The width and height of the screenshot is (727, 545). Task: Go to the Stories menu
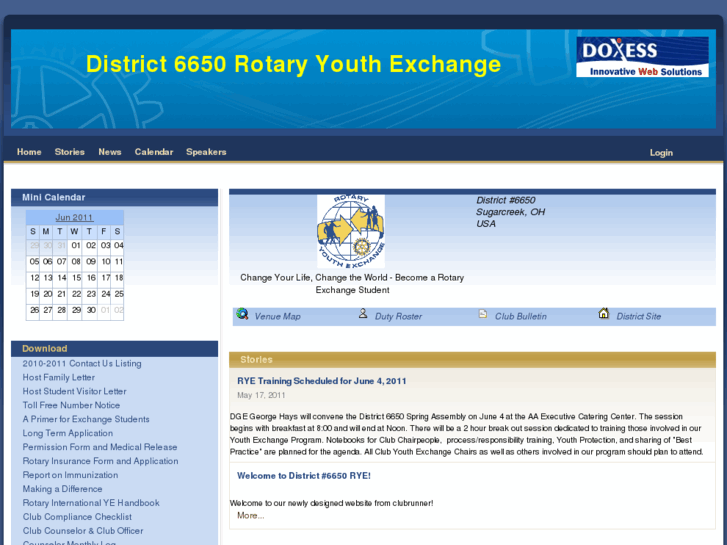70,152
